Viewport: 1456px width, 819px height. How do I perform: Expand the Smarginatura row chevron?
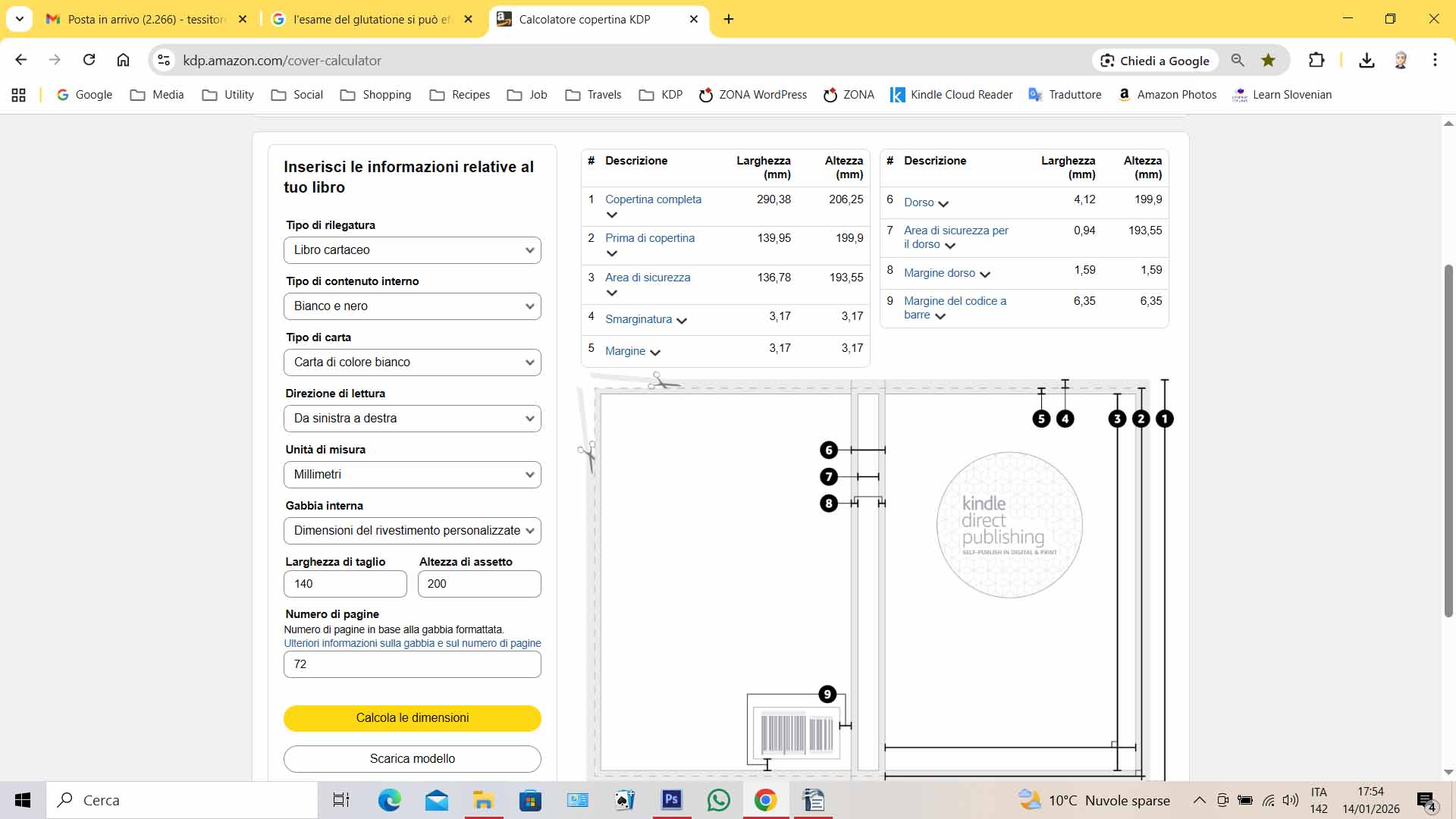point(682,320)
